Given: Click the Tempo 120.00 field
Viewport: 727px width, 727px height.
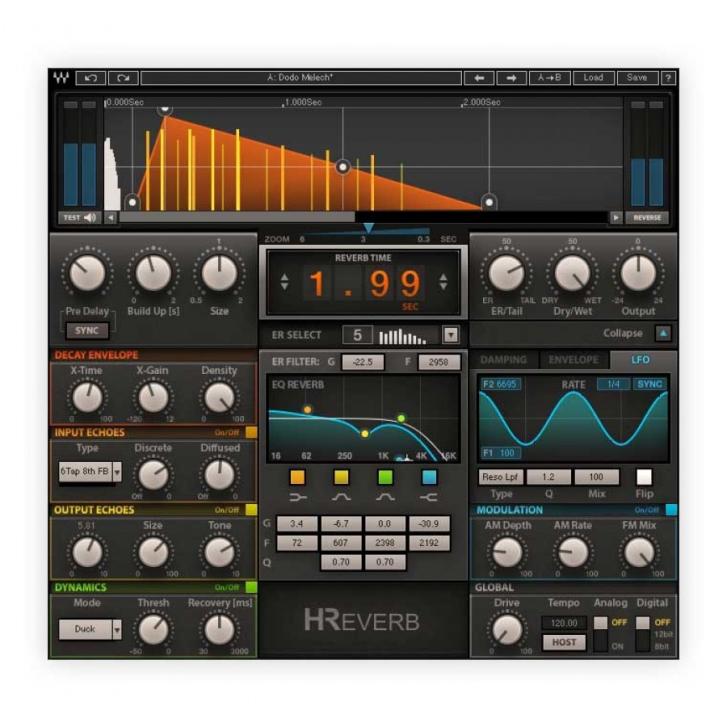Looking at the screenshot, I should coord(564,623).
